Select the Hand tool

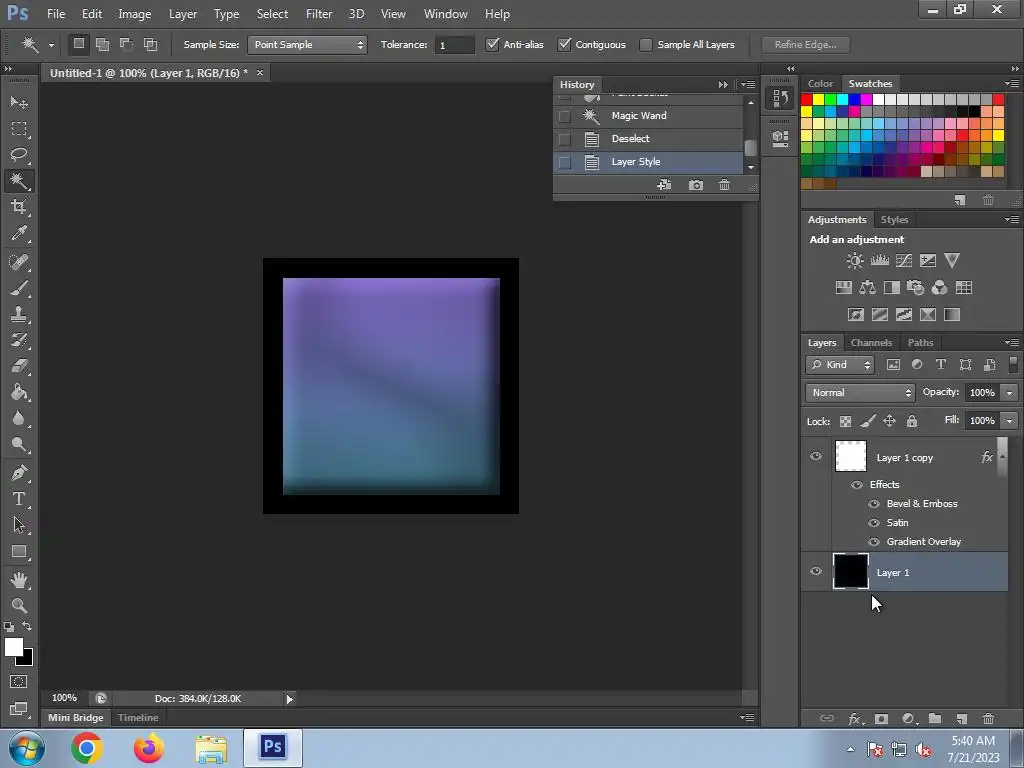[x=19, y=579]
